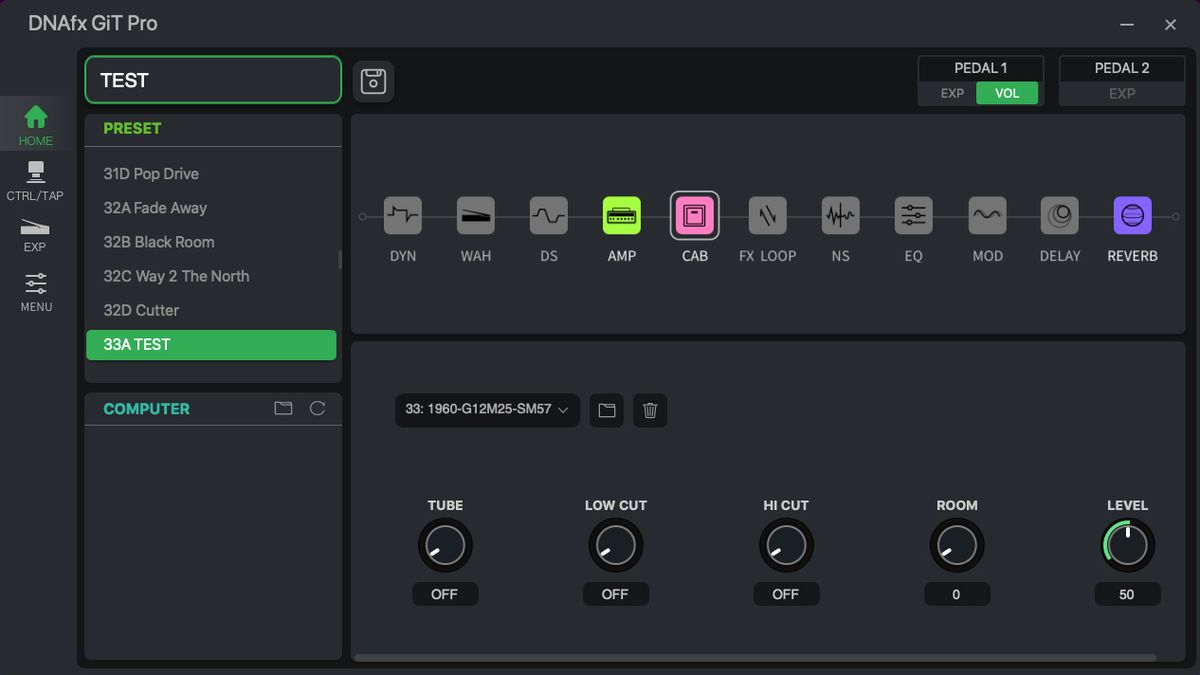Image resolution: width=1200 pixels, height=675 pixels.
Task: Select the MOD modulation block
Action: (x=987, y=215)
